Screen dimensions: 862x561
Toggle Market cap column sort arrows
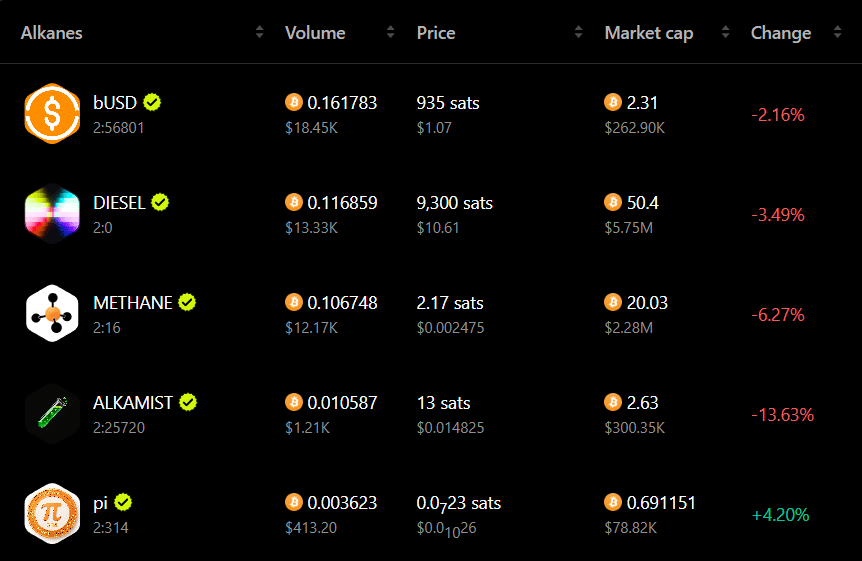726,32
